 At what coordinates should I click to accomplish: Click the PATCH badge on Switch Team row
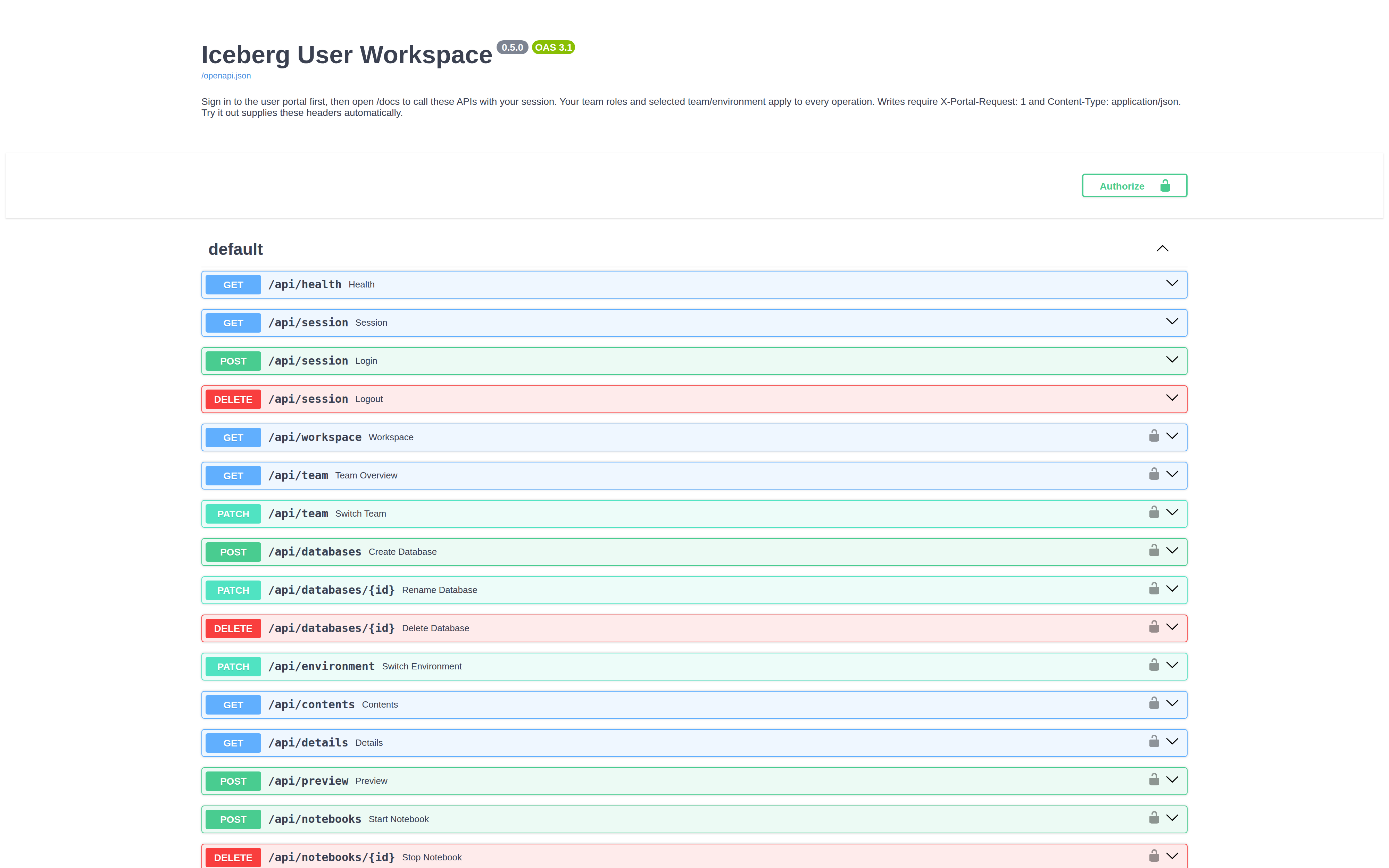point(233,514)
